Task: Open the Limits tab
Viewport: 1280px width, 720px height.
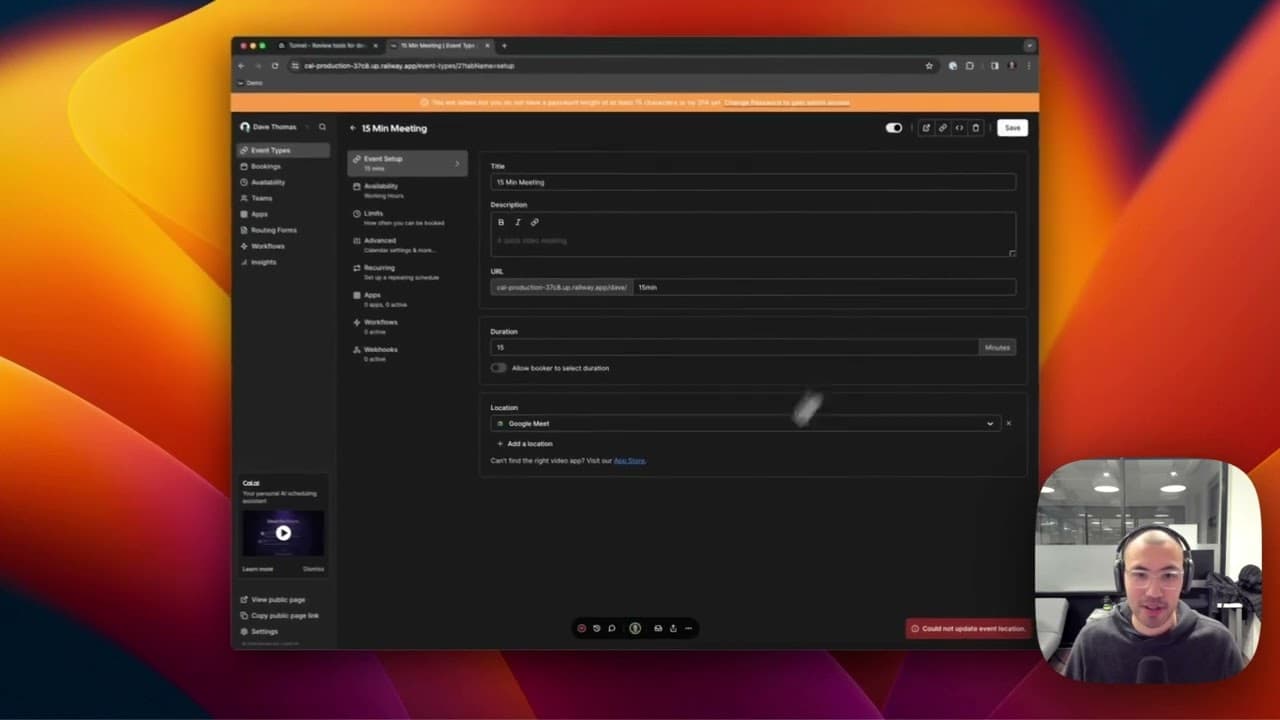Action: coord(407,217)
